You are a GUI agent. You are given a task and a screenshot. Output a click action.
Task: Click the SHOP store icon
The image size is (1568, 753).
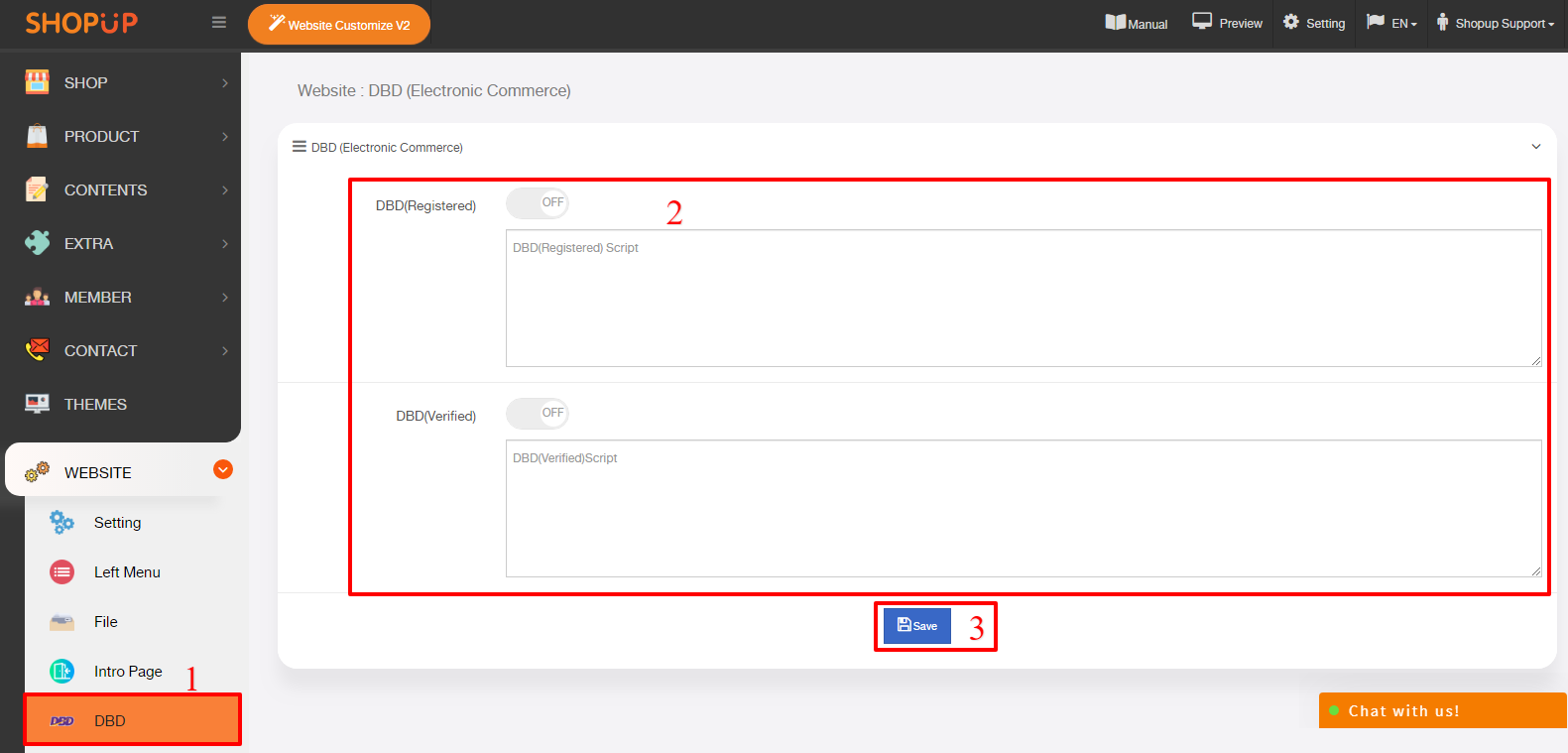tap(37, 82)
